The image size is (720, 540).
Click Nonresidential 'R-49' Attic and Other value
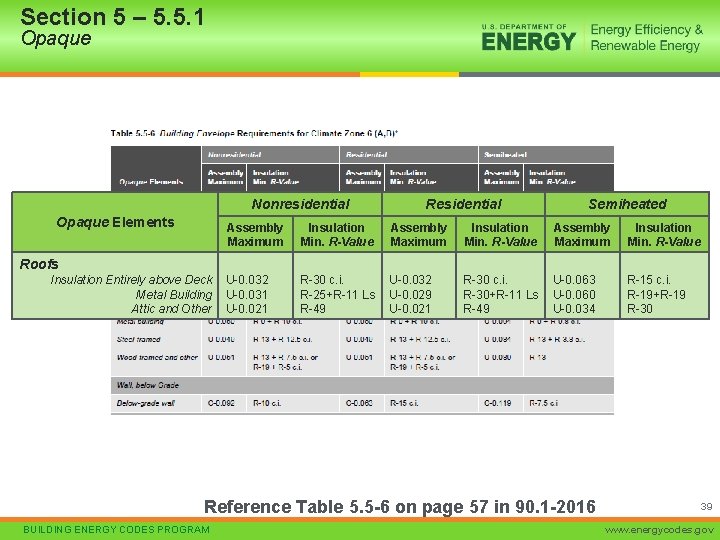click(313, 309)
